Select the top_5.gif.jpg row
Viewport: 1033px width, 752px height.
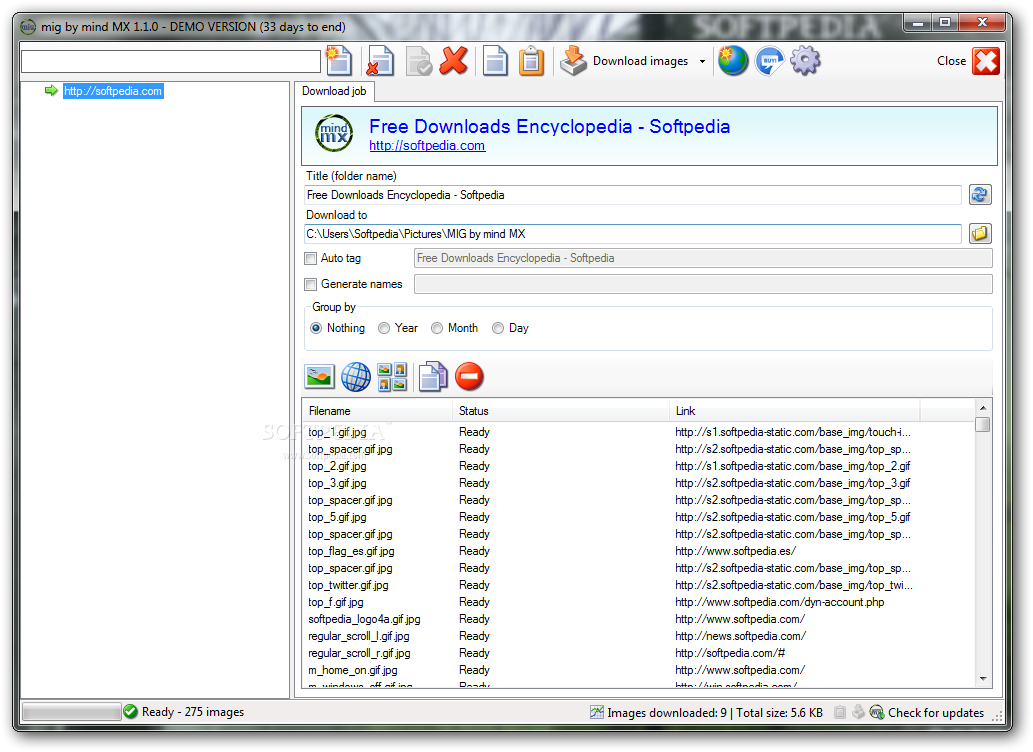tap(638, 517)
